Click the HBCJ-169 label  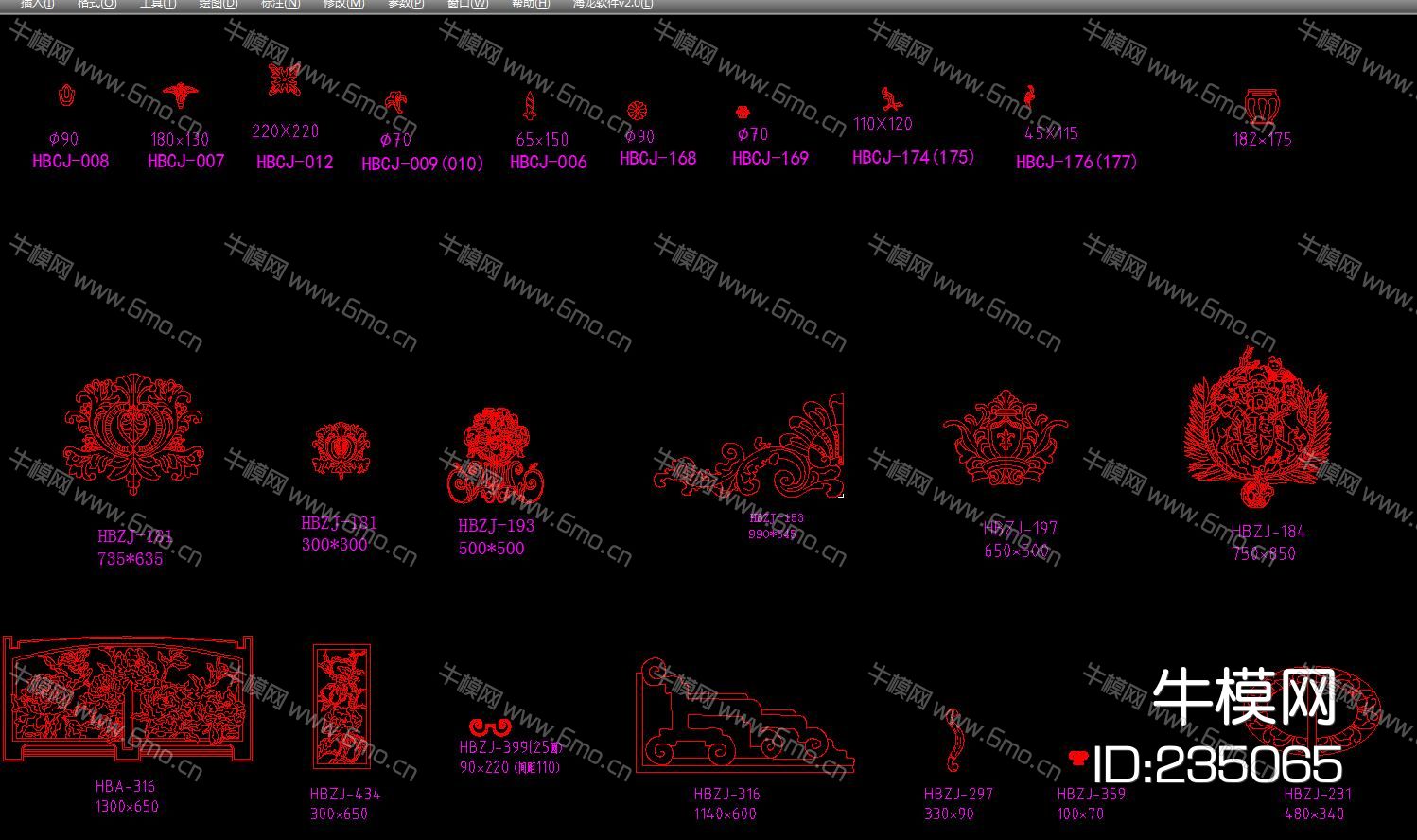tap(771, 158)
